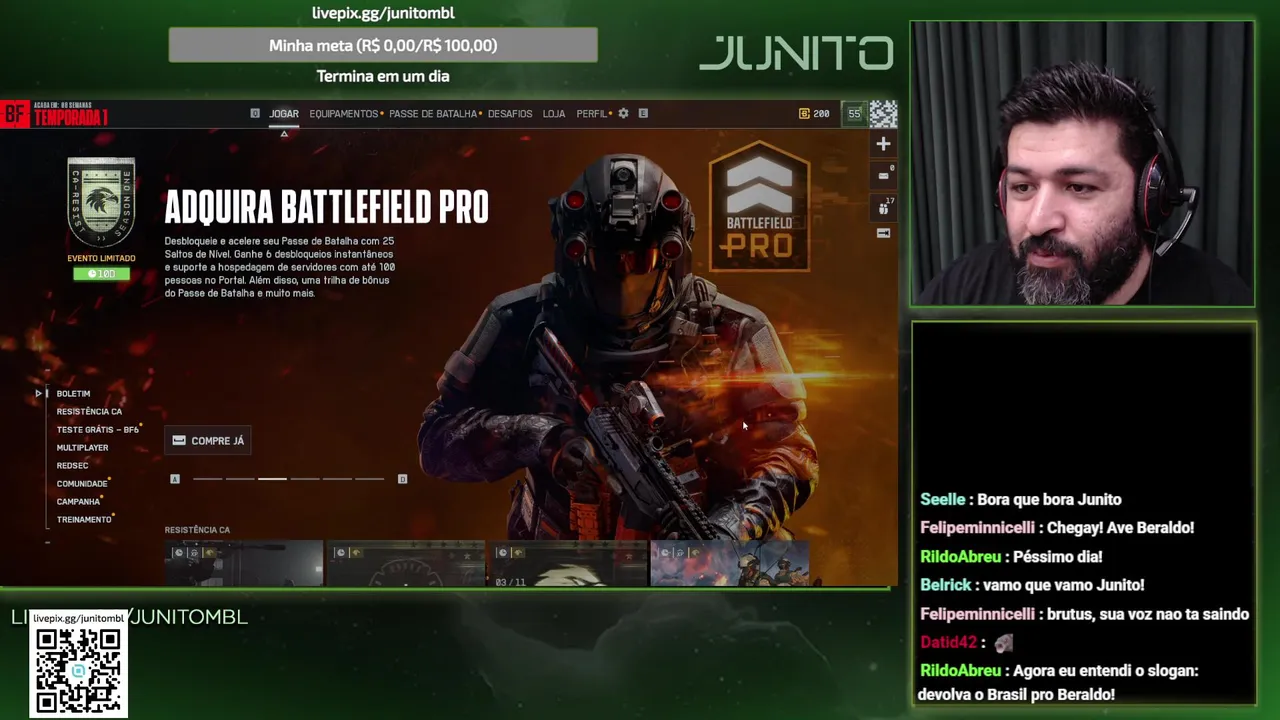Click the level 55 badge
The image size is (1280, 720).
854,114
